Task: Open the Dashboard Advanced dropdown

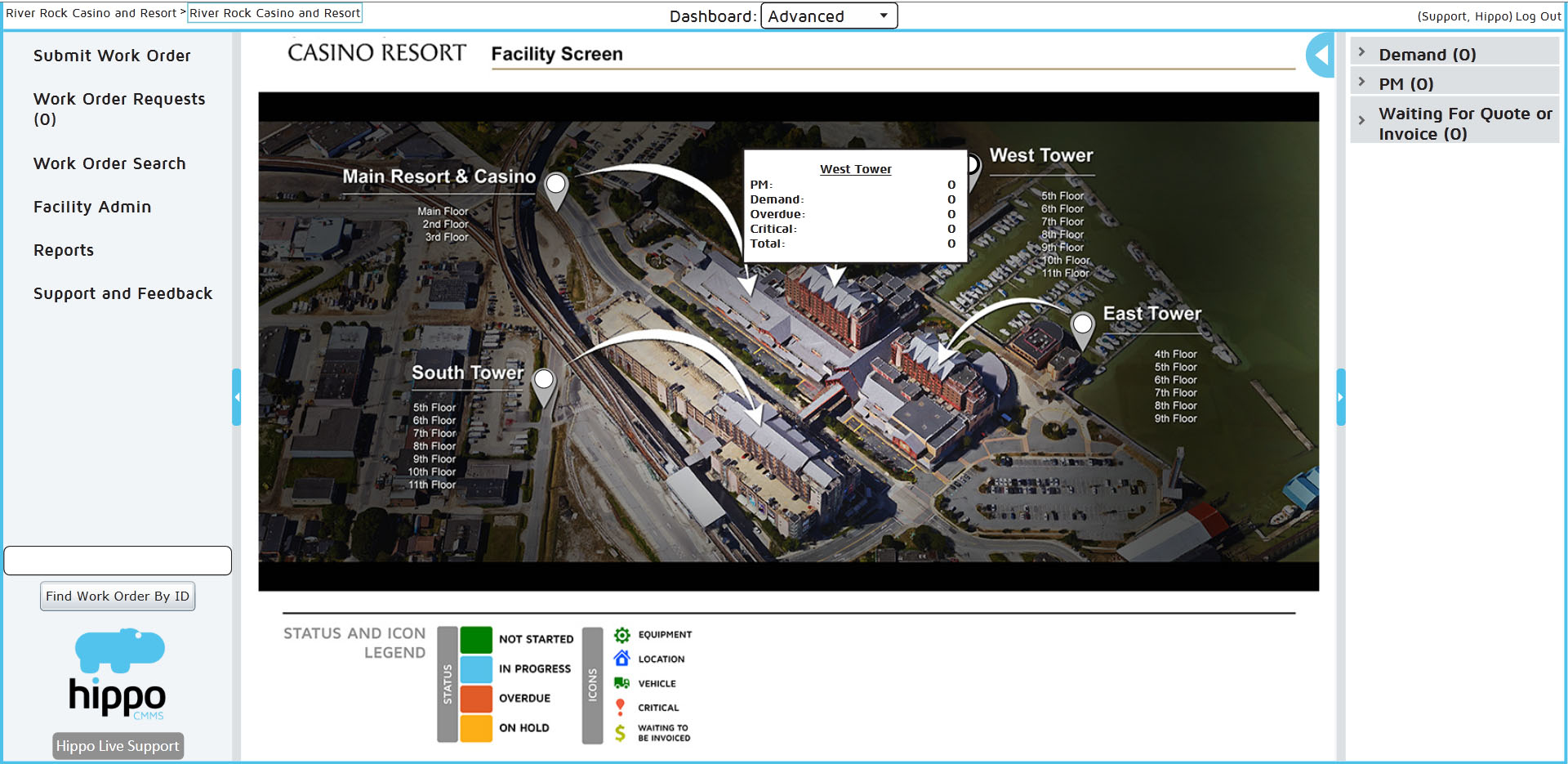Action: pos(829,16)
